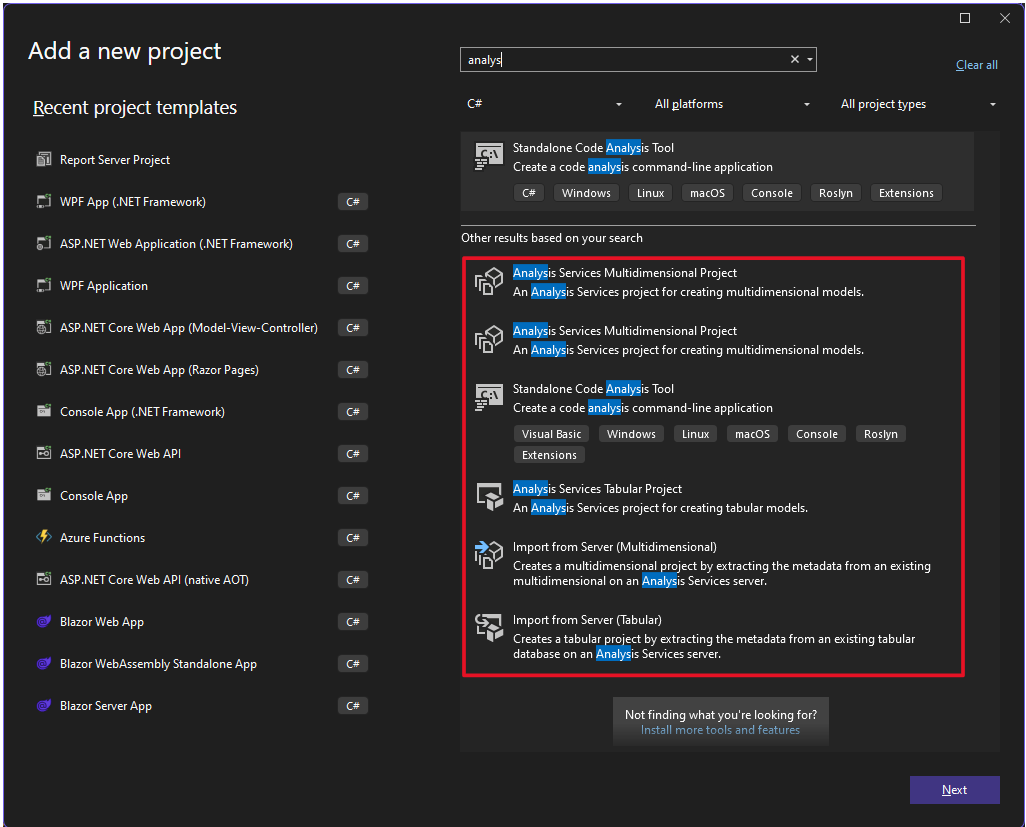Click the Import from Server (Tabular) icon
Viewport: 1026px width, 827px height.
[488, 627]
